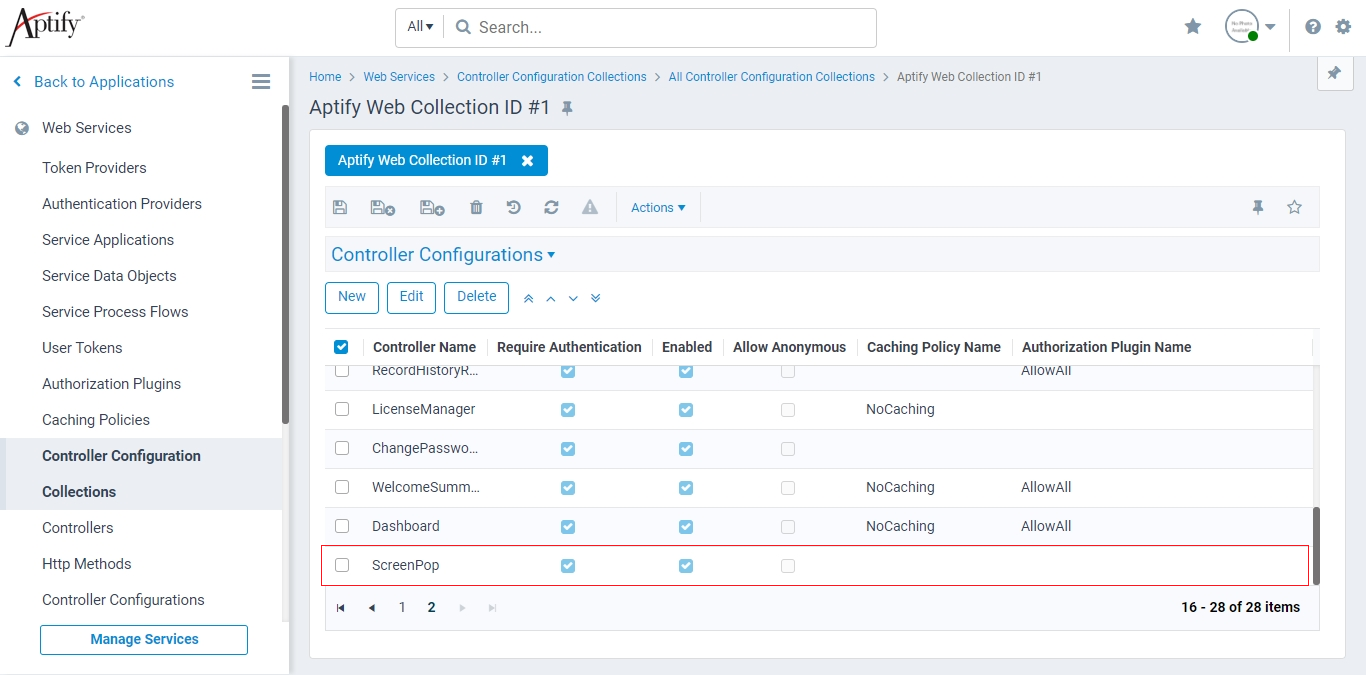Click the pin icon next to the page title
This screenshot has width=1366, height=675.
(x=567, y=108)
